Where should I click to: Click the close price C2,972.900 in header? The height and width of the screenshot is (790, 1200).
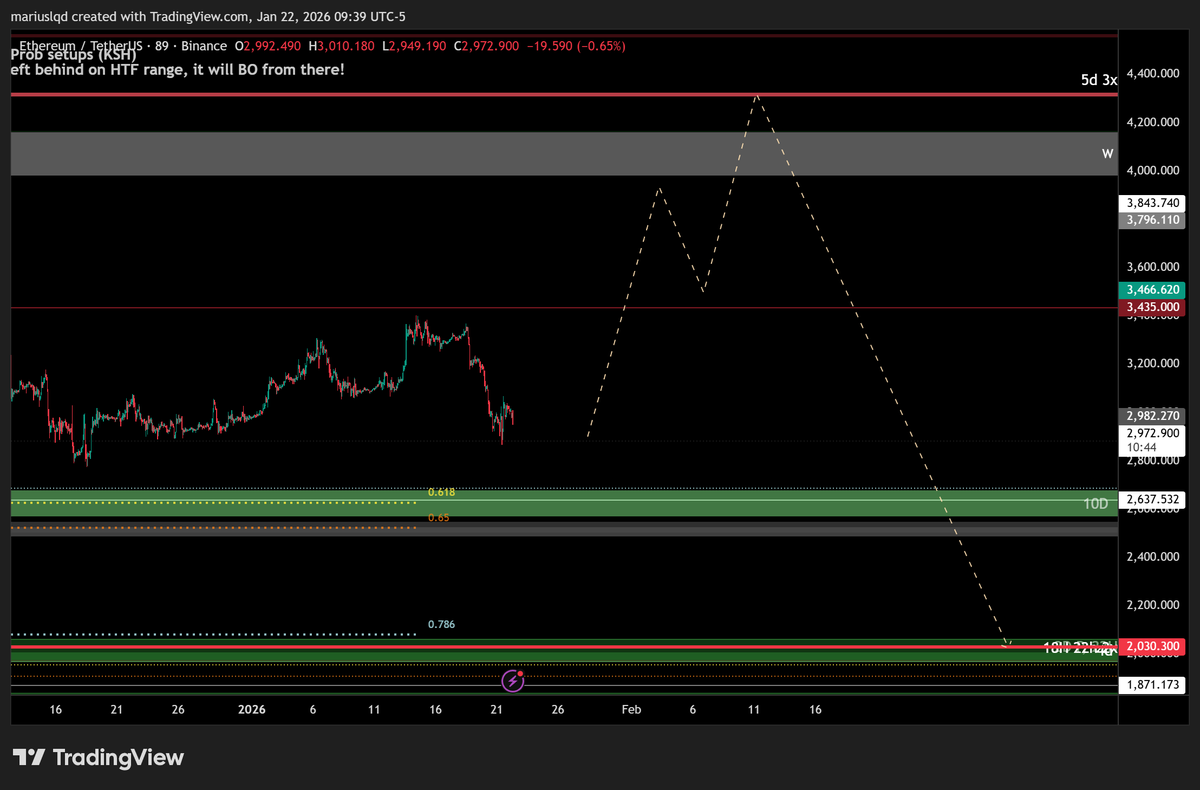pyautogui.click(x=487, y=45)
